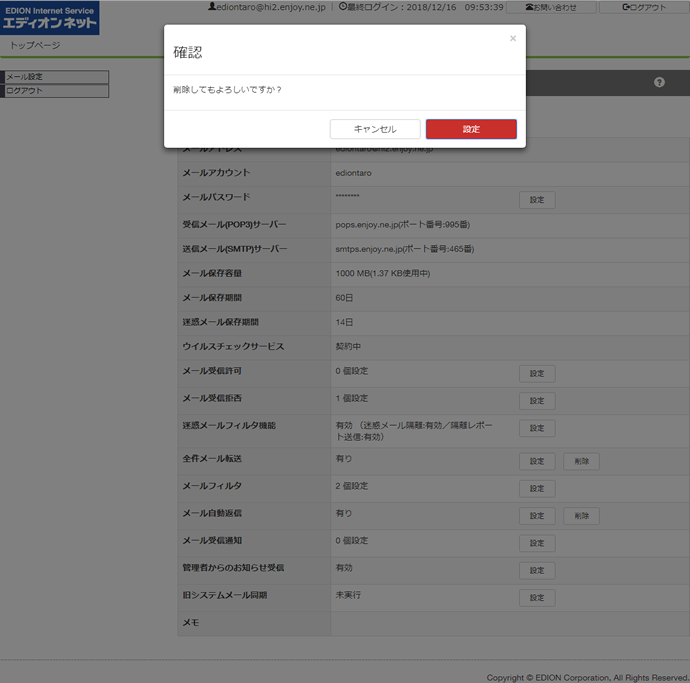Select ログアウト in the left sidebar
The width and height of the screenshot is (690, 683).
tap(55, 91)
